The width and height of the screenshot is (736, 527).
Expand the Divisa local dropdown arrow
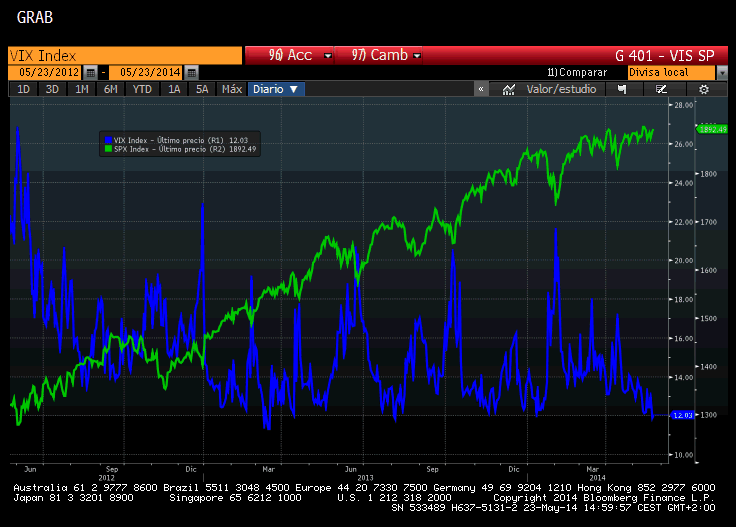[722, 73]
